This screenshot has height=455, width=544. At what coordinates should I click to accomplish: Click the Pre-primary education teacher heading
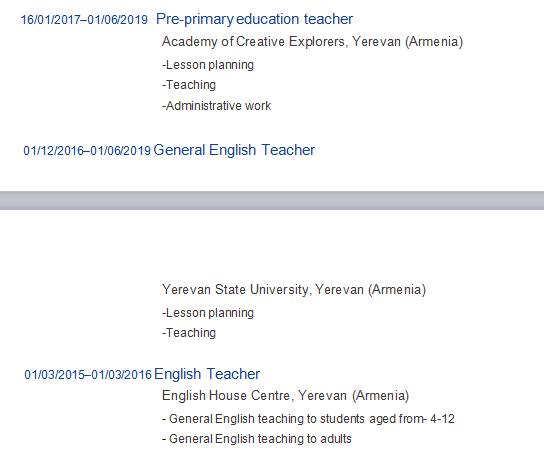coord(254,19)
